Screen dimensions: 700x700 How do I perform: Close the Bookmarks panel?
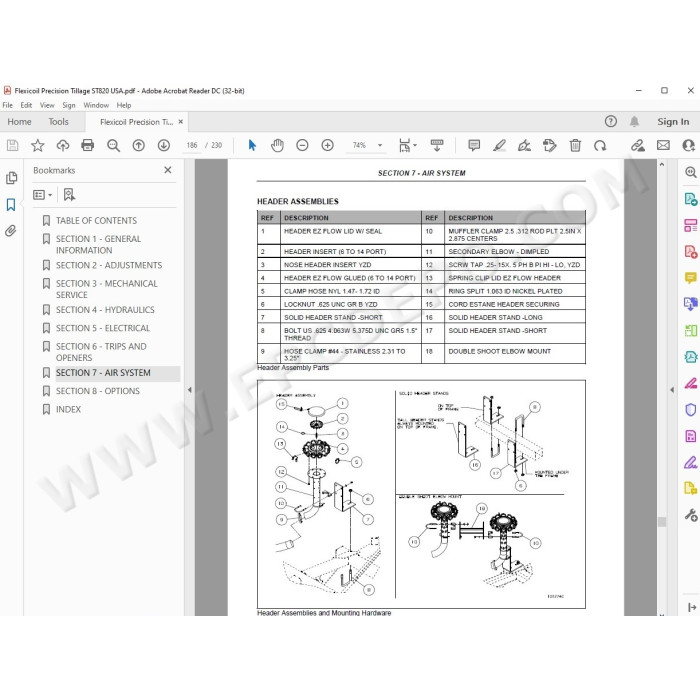(168, 170)
